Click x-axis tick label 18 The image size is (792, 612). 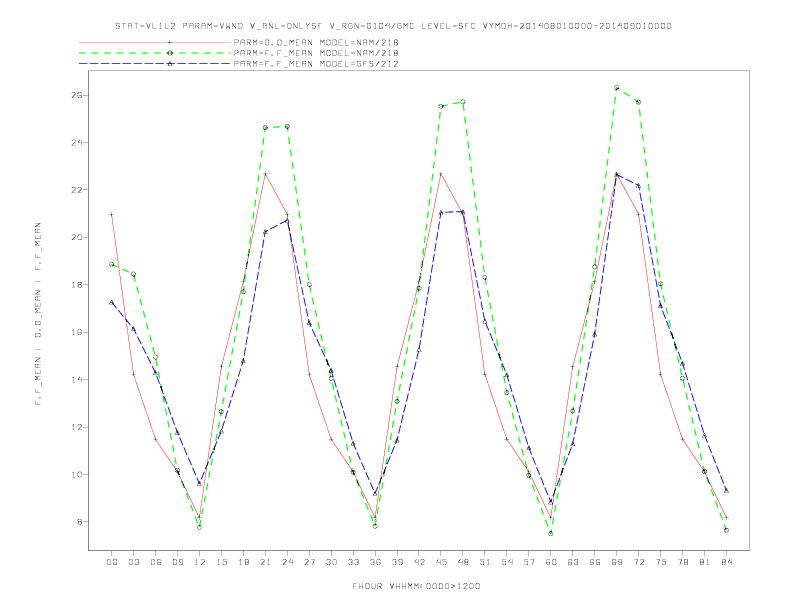(243, 562)
